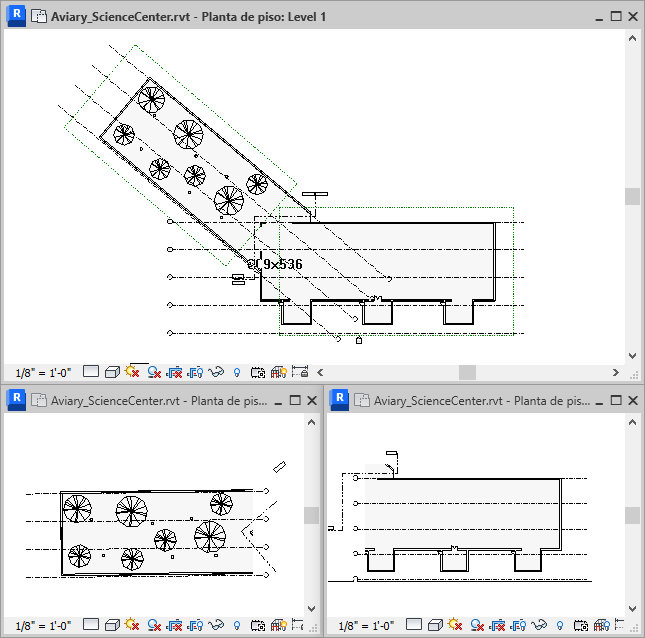The height and width of the screenshot is (638, 645).
Task: Click scroll-up arrow in trees-only aviary view
Action: click(311, 422)
